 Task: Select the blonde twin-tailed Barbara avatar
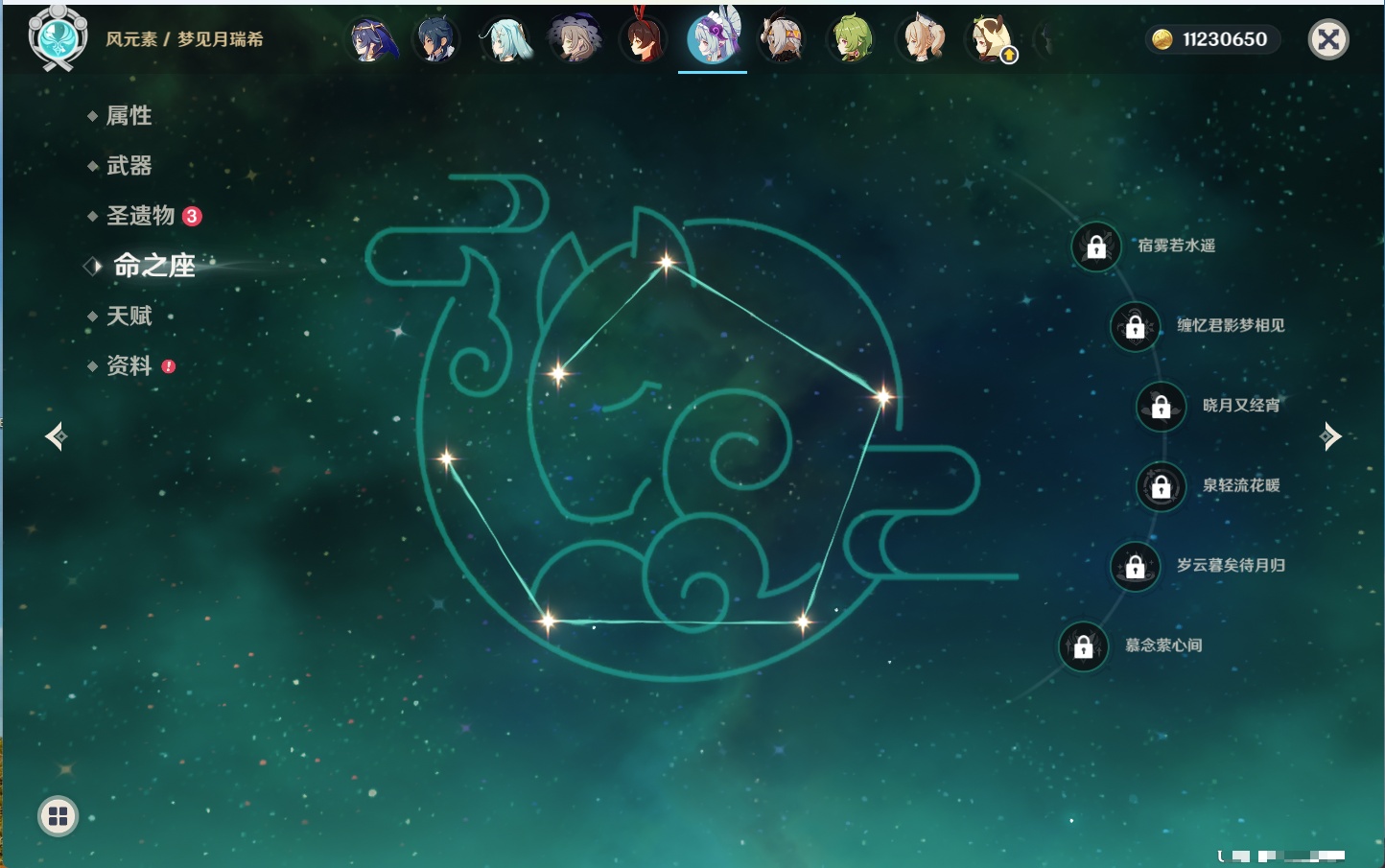[920, 40]
